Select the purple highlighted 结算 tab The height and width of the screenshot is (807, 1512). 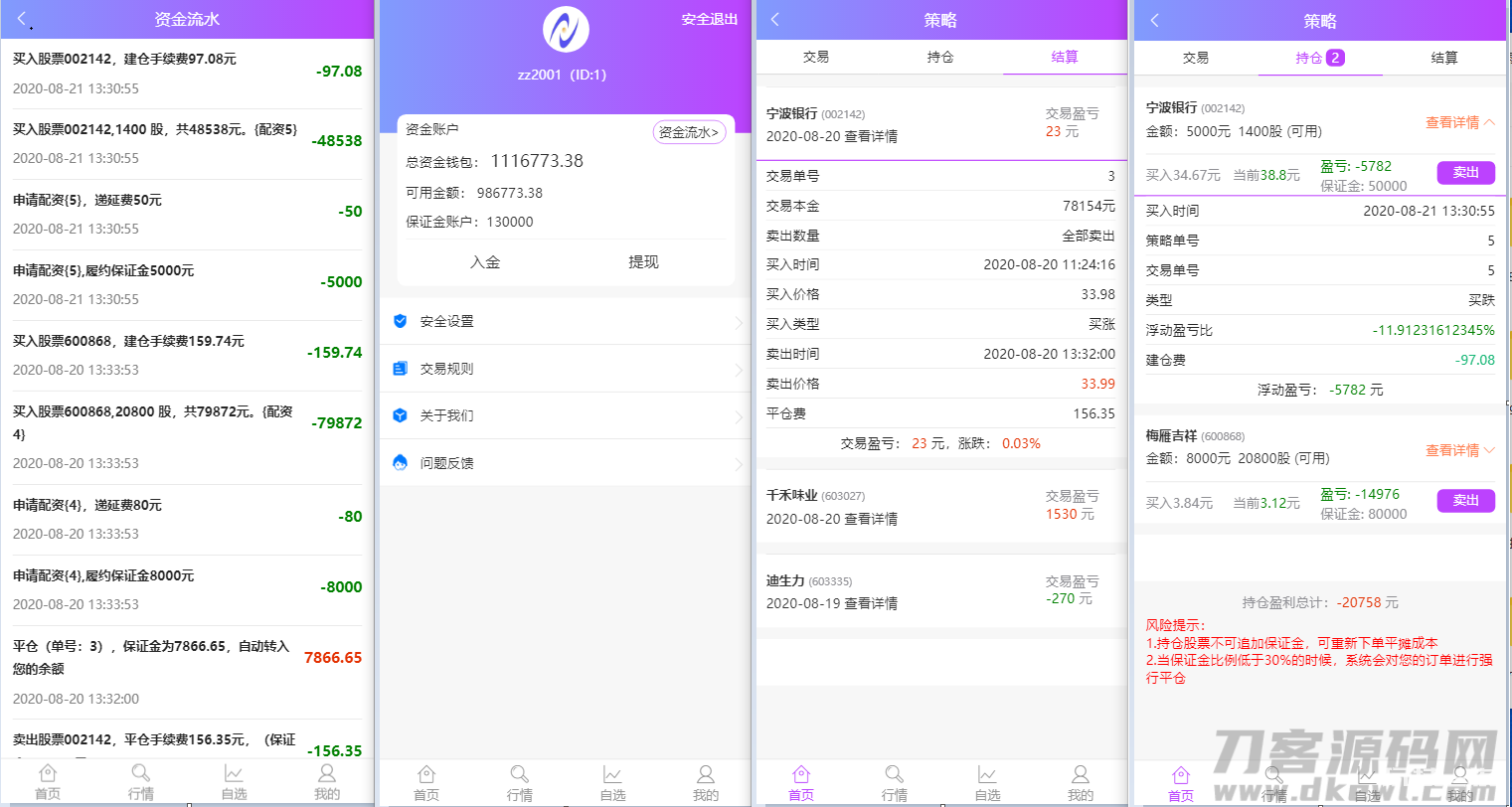(x=1064, y=57)
